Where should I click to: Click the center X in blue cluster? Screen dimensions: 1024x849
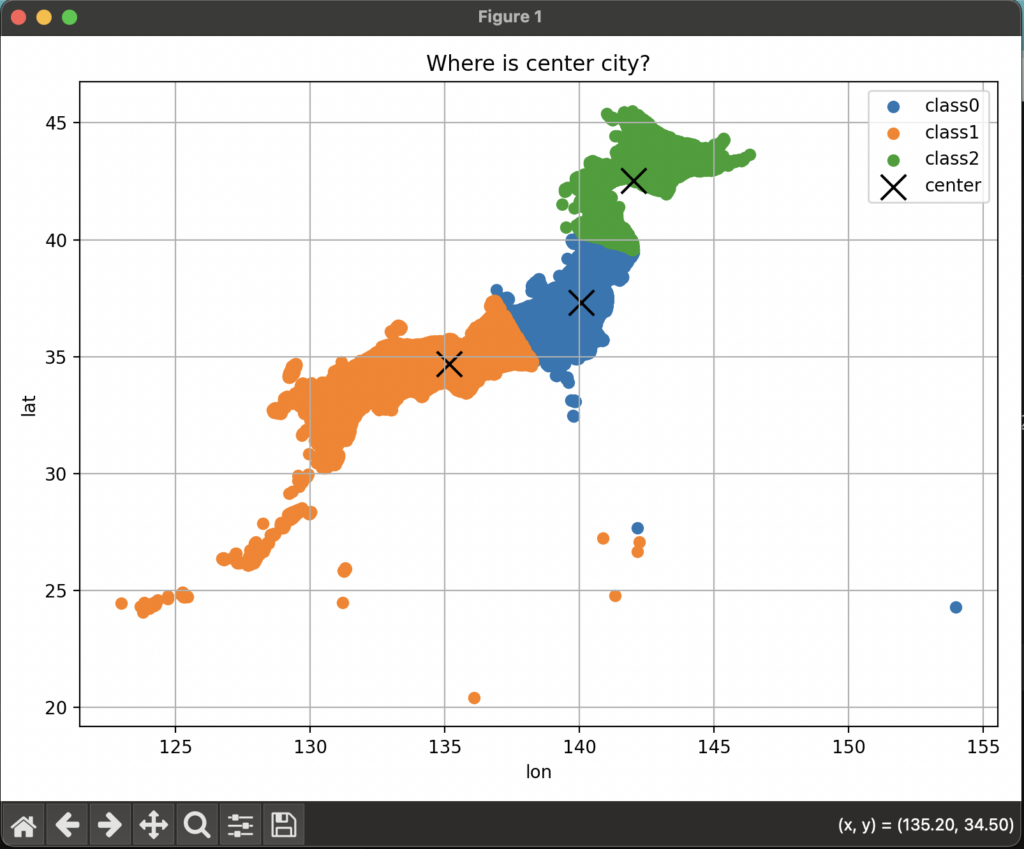tap(581, 303)
